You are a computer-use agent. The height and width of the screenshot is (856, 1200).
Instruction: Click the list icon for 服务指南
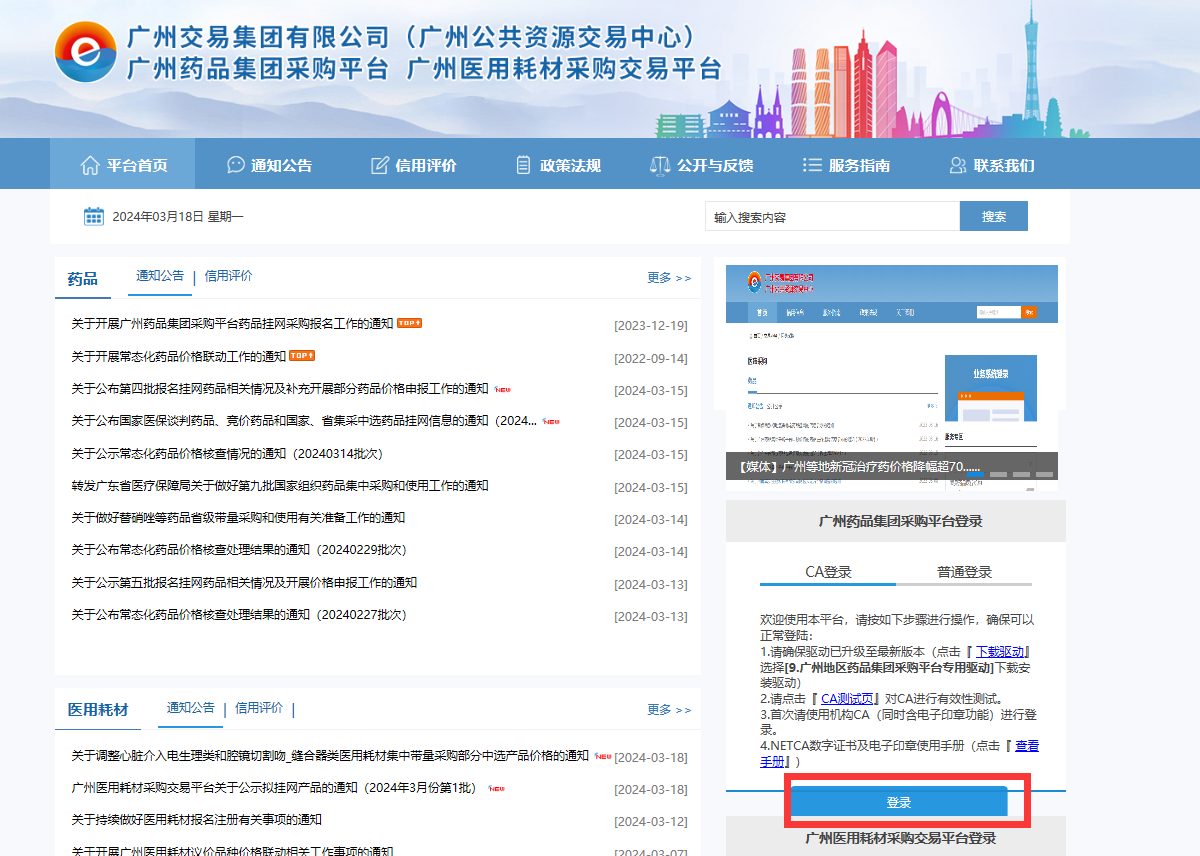click(812, 165)
